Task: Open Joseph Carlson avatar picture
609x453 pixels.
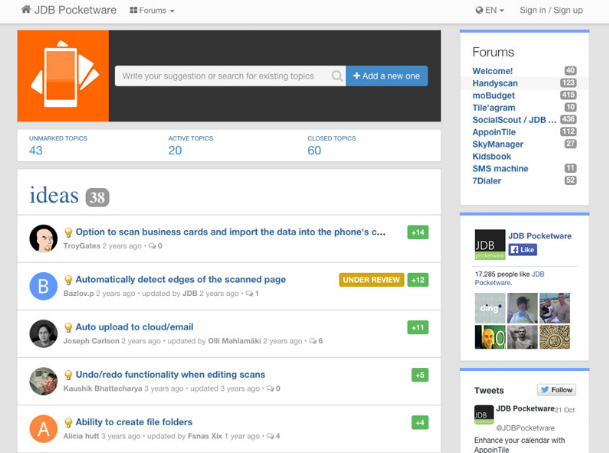Action: (x=44, y=334)
